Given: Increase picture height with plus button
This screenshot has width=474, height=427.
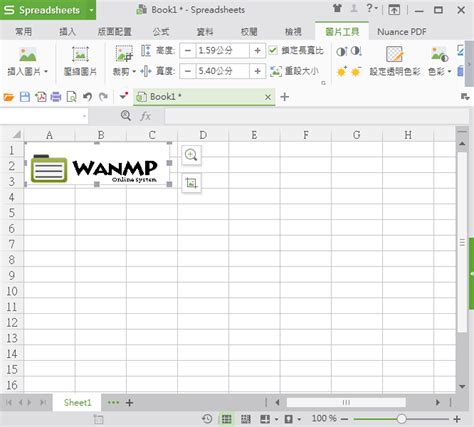Looking at the screenshot, I should 257,51.
